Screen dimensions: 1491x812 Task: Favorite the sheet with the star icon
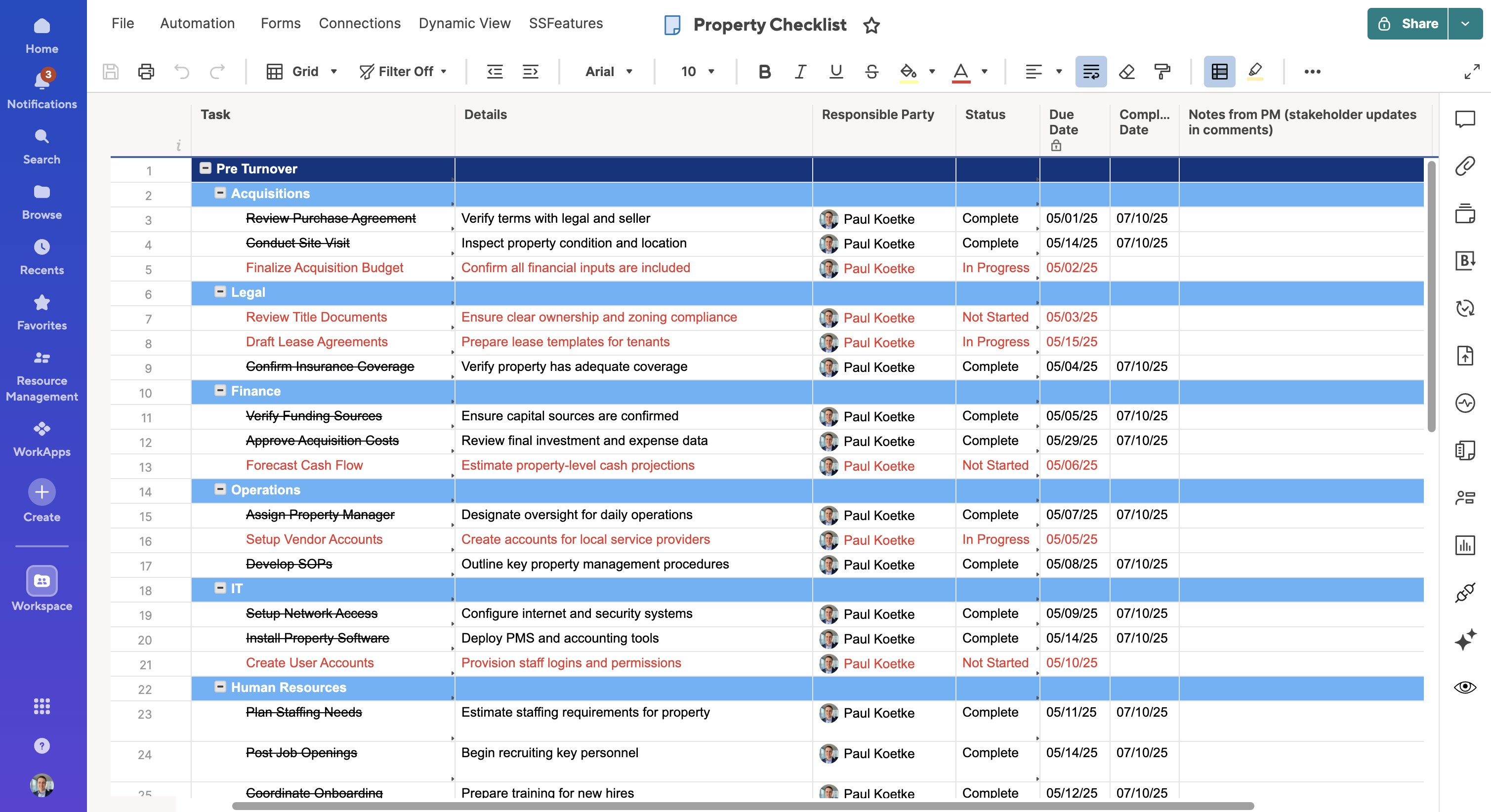coord(871,25)
